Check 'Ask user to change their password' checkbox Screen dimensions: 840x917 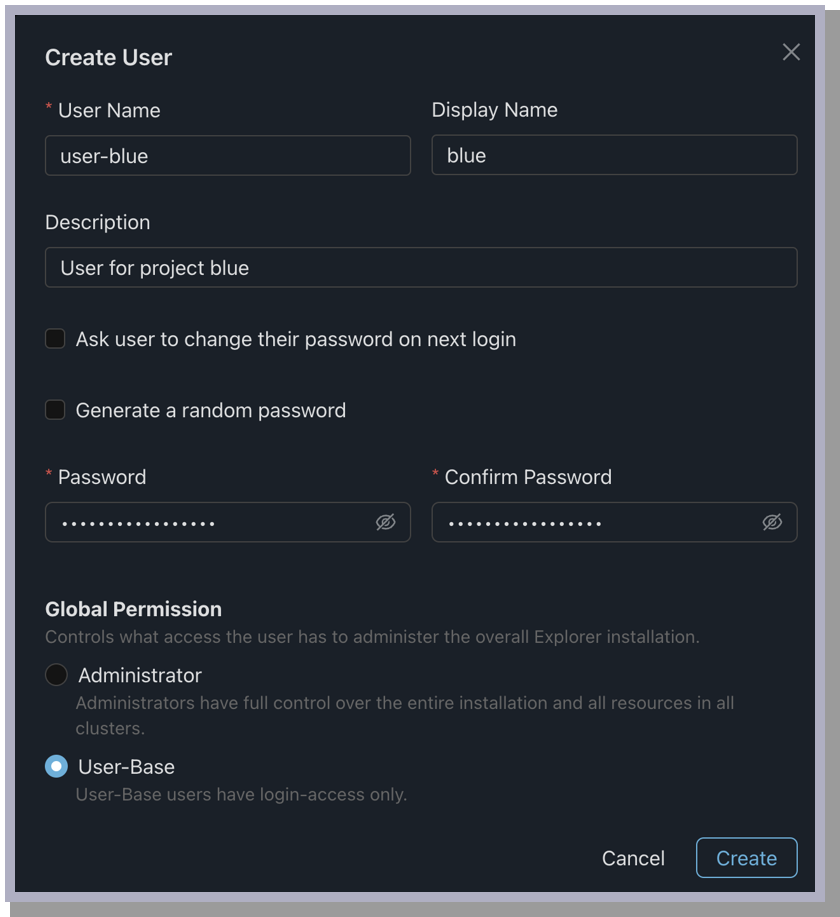pyautogui.click(x=56, y=339)
